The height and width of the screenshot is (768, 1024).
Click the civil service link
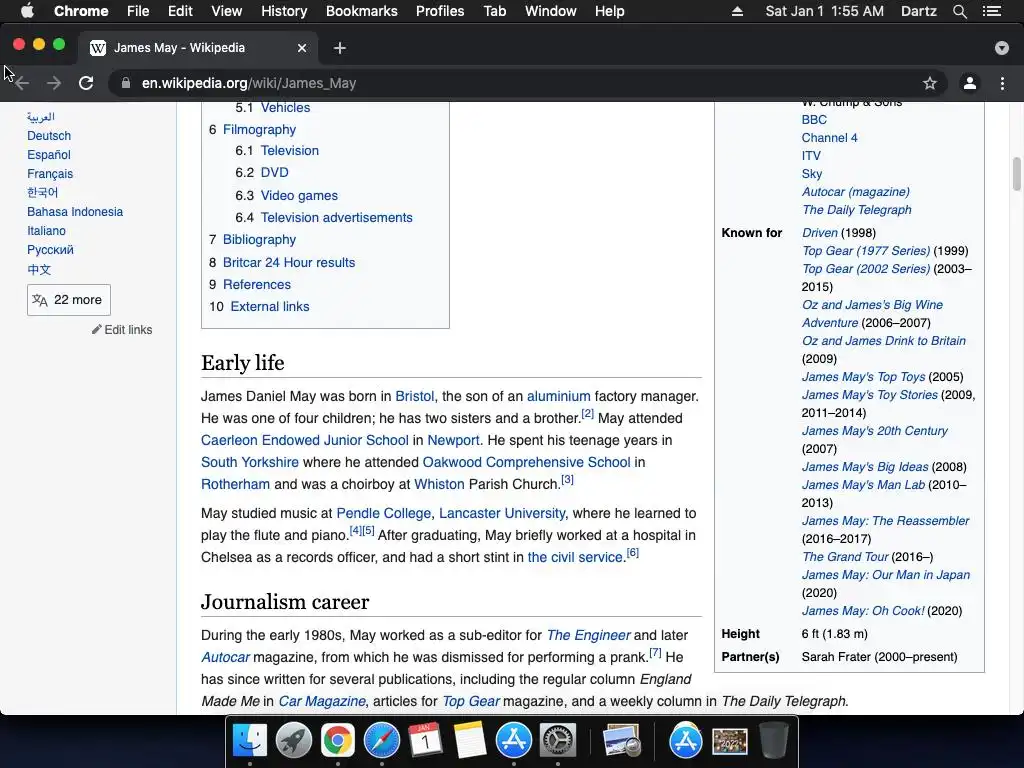tap(575, 557)
